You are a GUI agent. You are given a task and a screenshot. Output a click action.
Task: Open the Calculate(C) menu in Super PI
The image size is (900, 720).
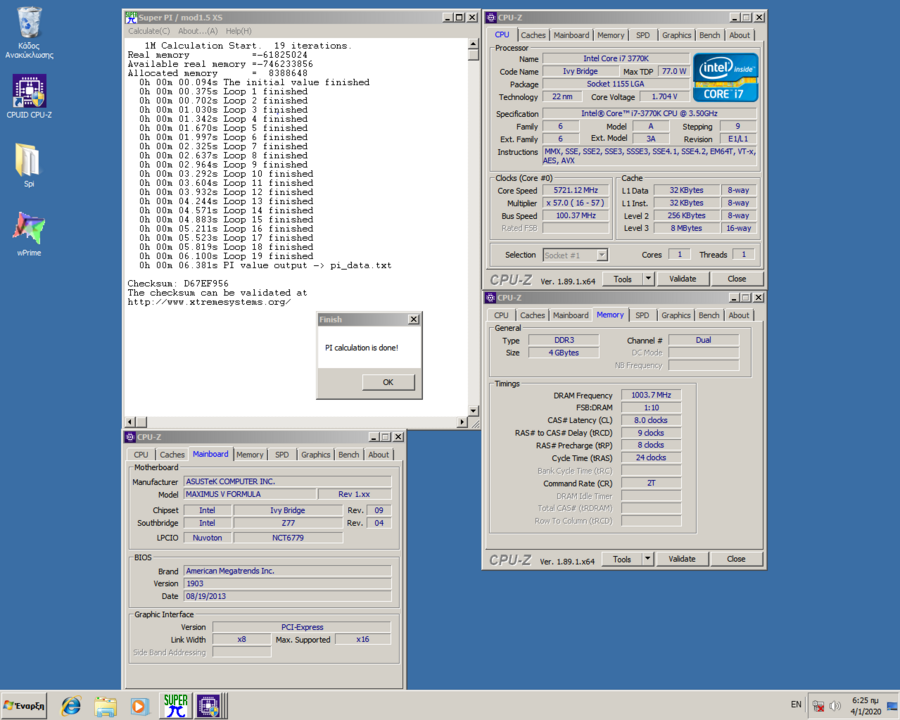[x=149, y=31]
